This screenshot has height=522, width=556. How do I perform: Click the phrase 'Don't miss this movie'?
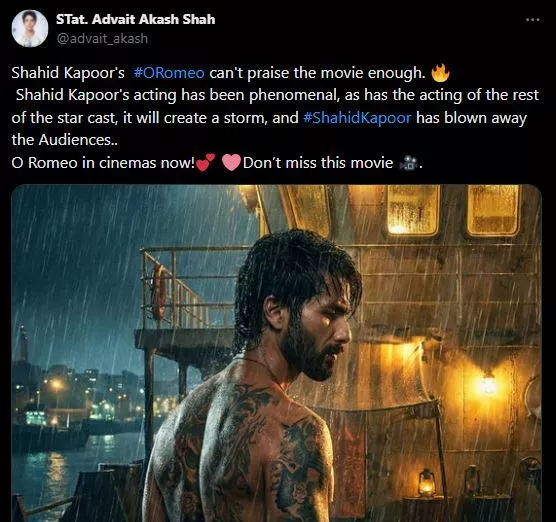click(x=318, y=163)
